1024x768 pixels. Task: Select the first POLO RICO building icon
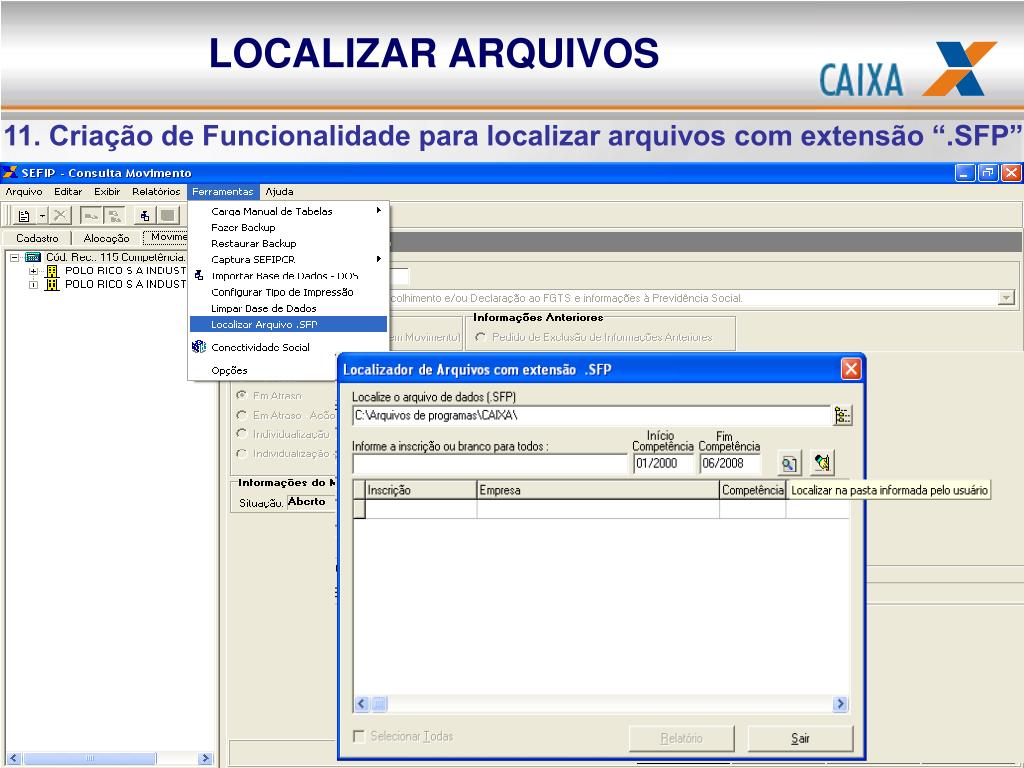(52, 270)
